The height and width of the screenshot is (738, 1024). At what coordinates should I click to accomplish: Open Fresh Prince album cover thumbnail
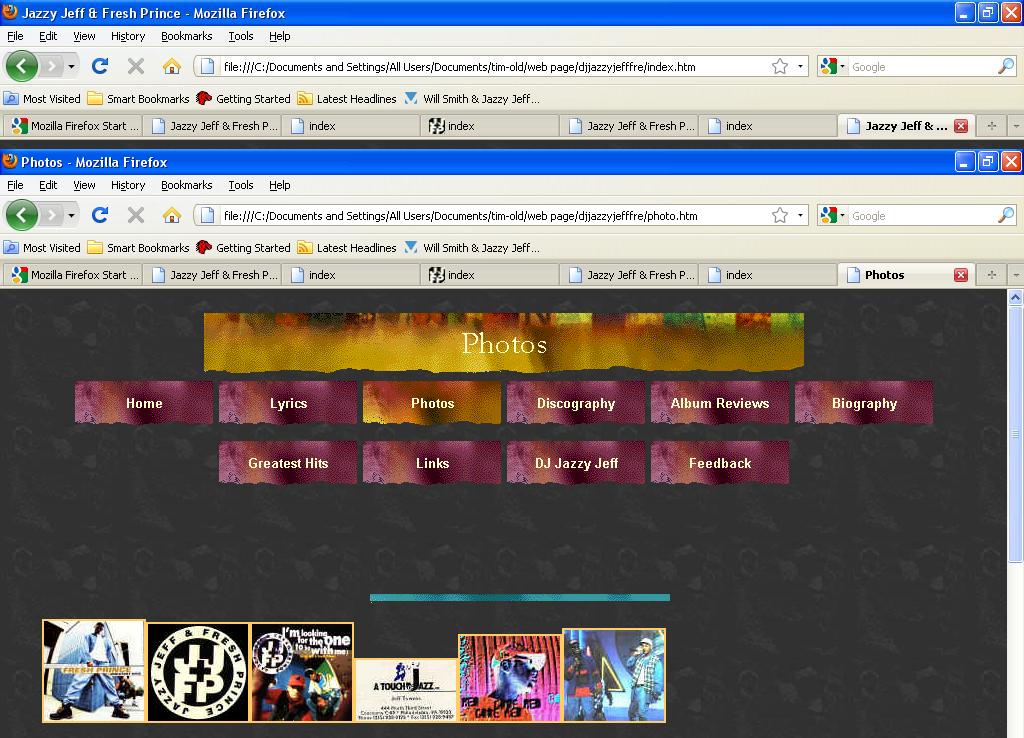click(x=94, y=671)
